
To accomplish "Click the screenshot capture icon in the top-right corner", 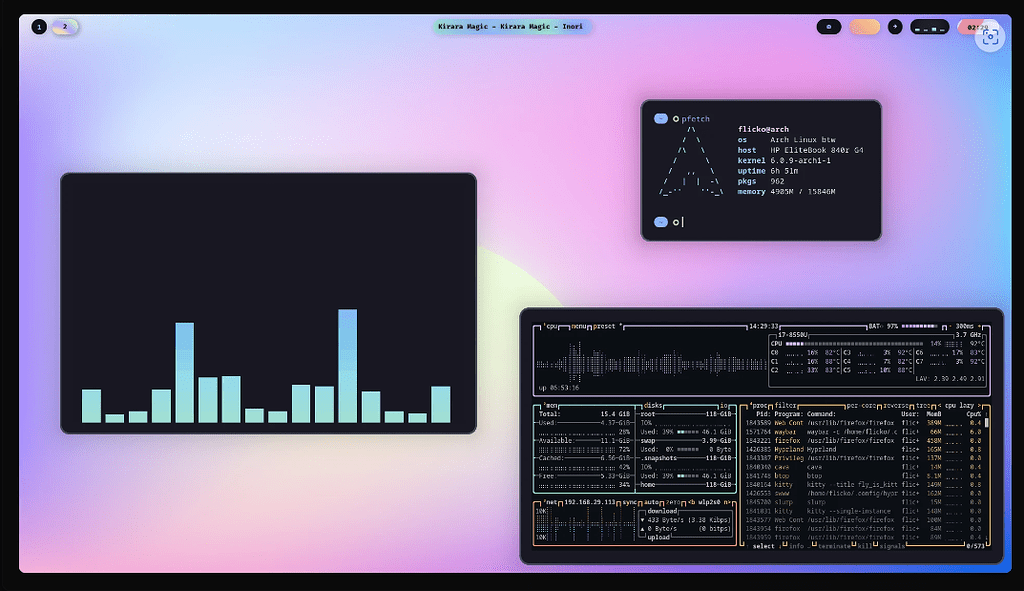I will (x=991, y=39).
